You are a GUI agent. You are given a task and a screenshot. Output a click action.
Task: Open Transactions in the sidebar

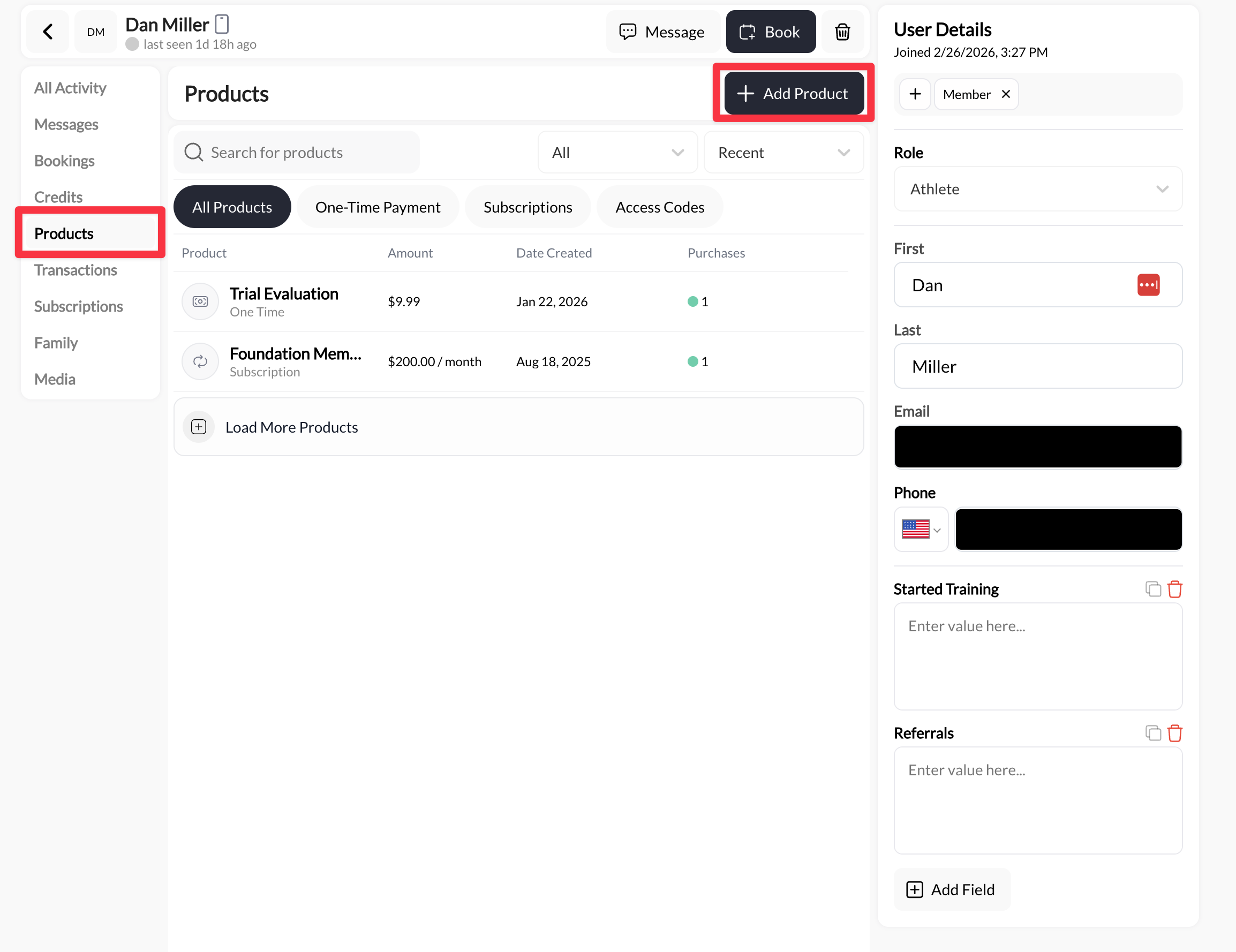[76, 270]
